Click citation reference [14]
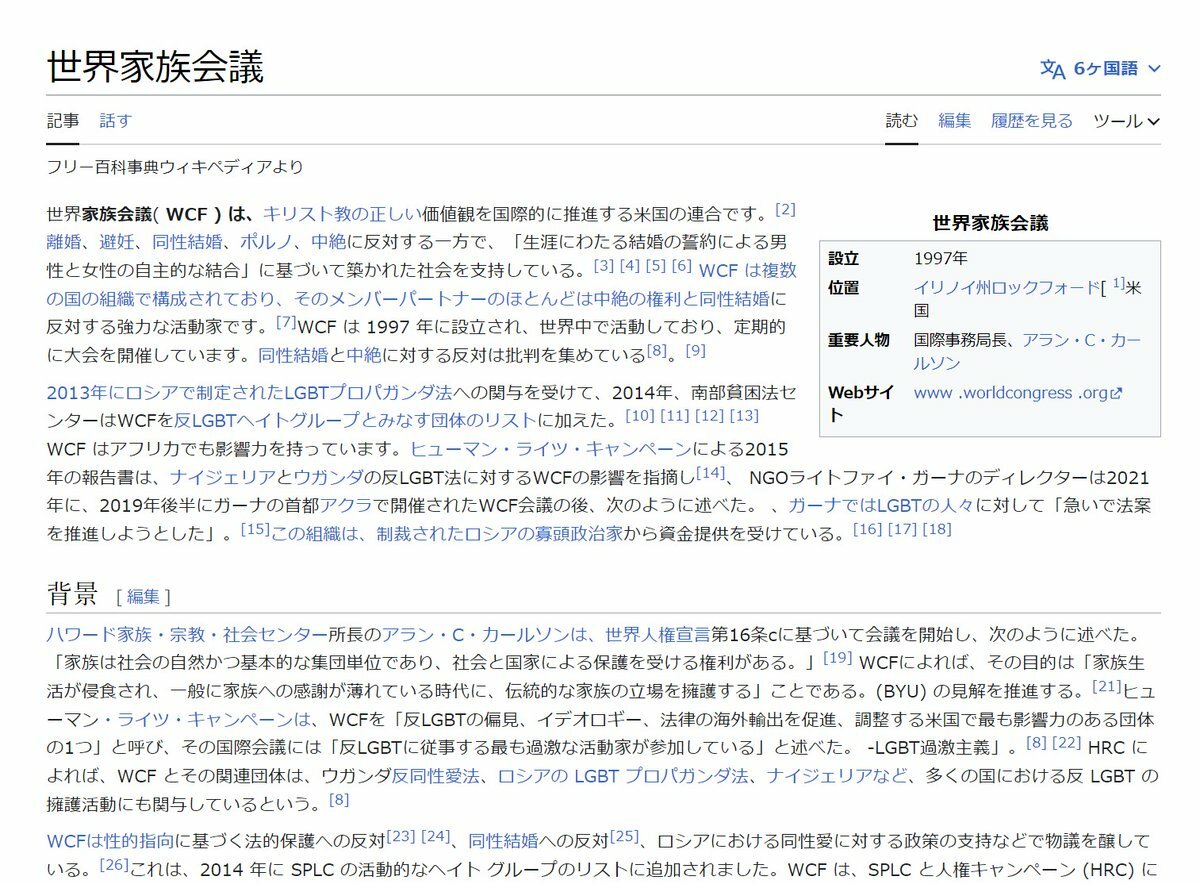 tap(710, 472)
